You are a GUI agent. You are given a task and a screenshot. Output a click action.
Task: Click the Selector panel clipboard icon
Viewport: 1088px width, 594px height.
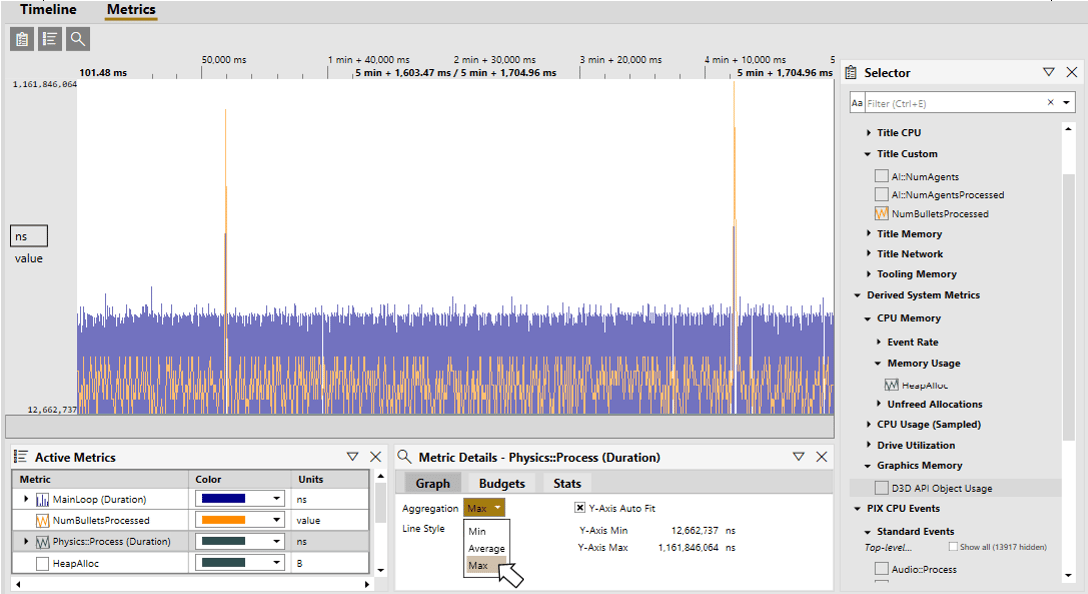point(851,72)
